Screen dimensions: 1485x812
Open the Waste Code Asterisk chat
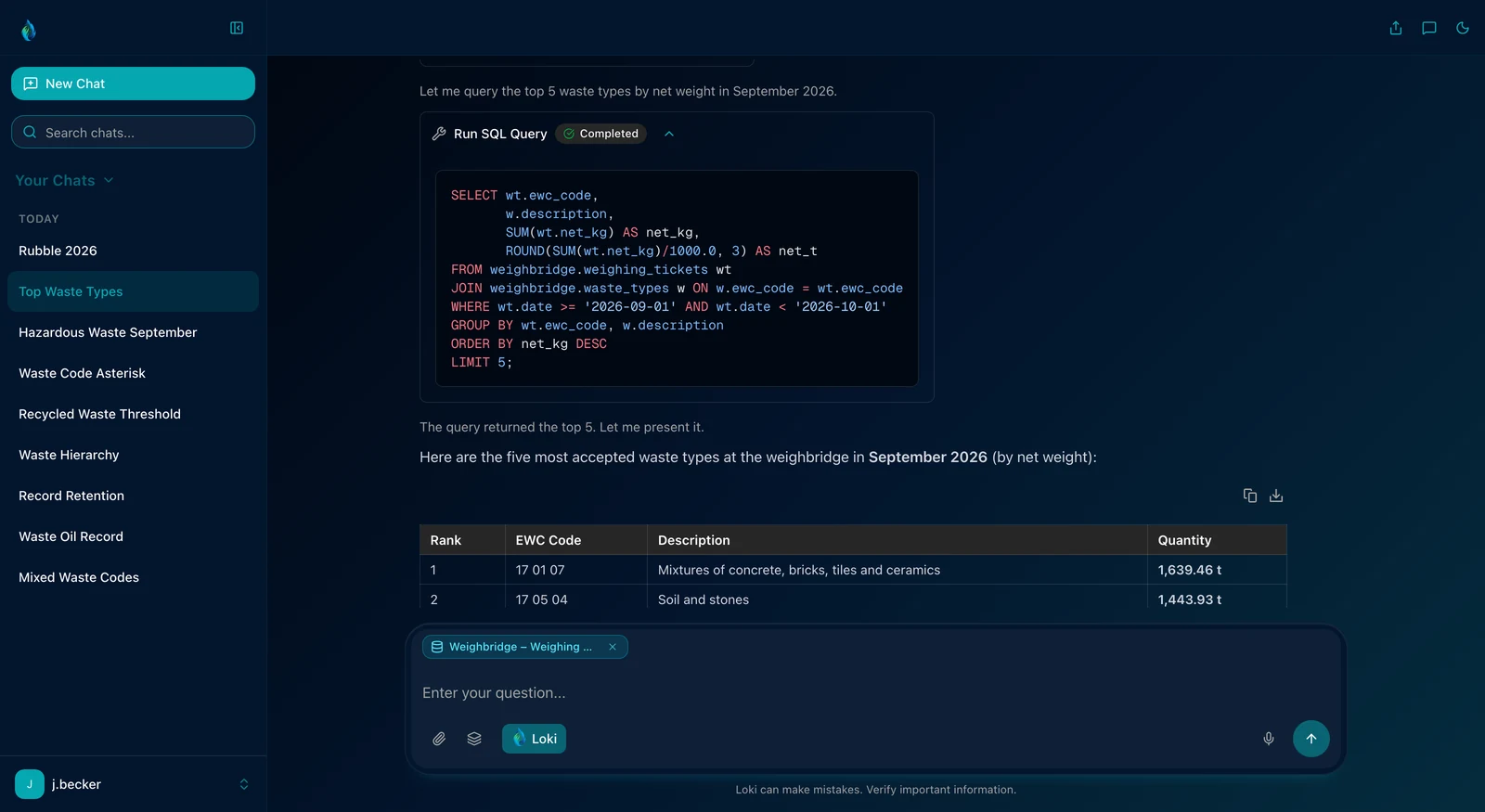pyautogui.click(x=133, y=373)
